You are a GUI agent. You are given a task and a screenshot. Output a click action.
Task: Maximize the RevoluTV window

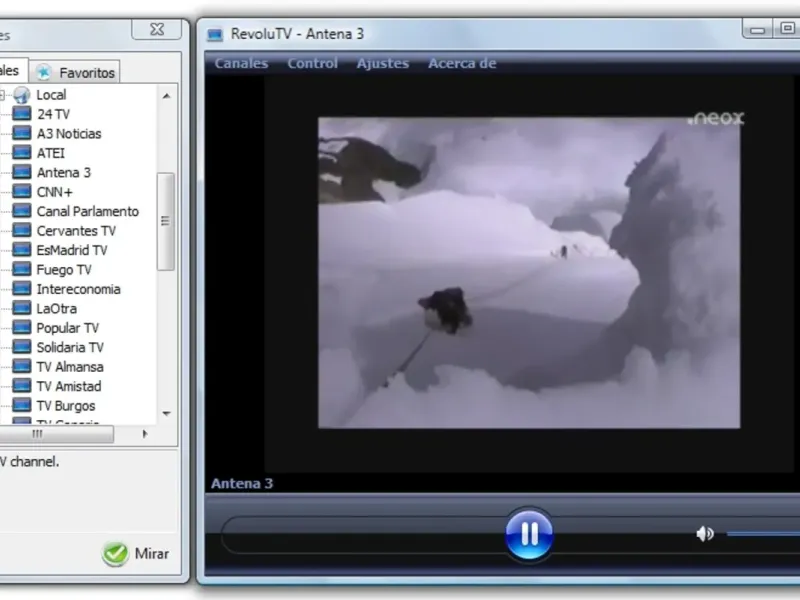(787, 29)
